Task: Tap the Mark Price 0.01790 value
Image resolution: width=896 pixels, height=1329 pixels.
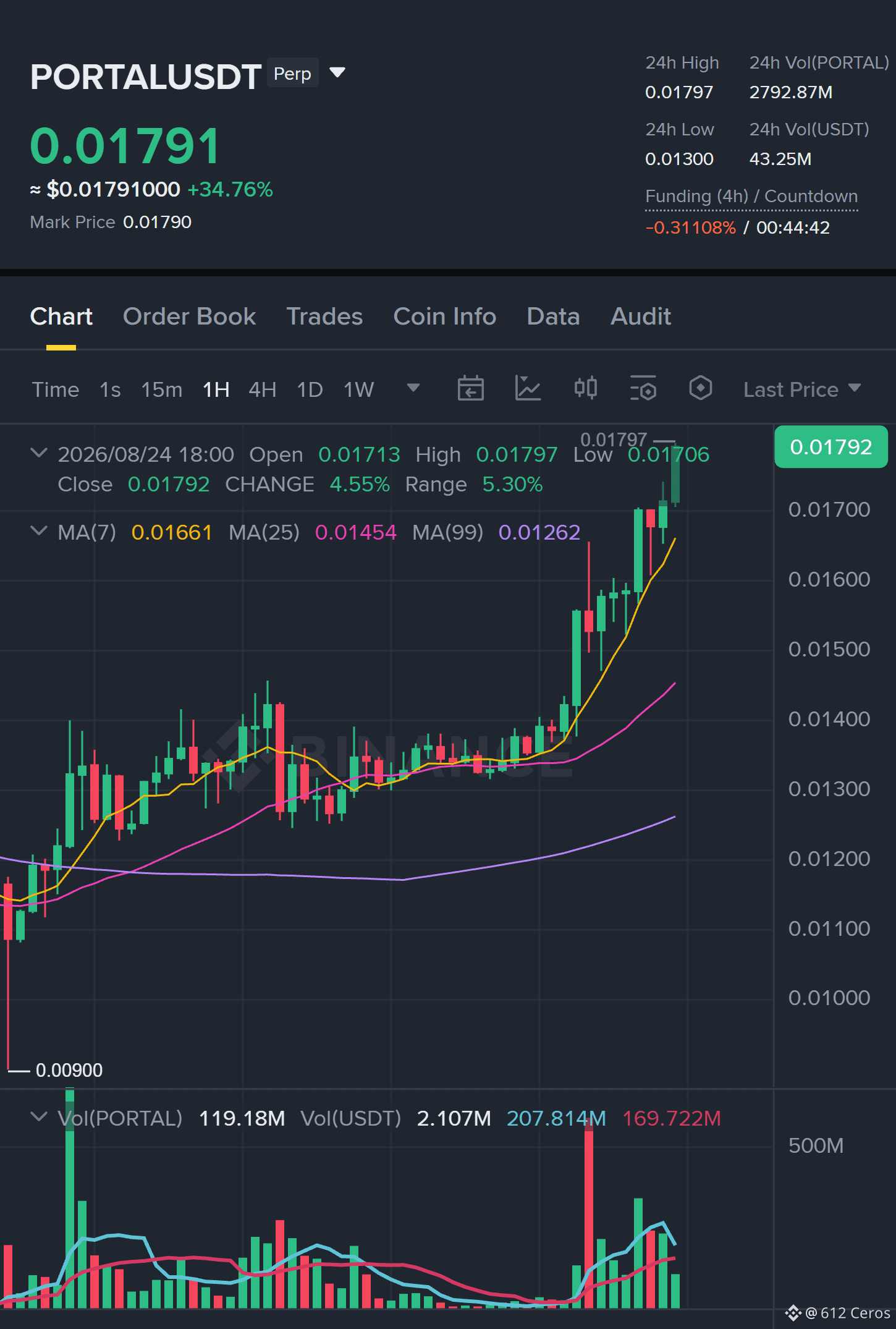Action: click(157, 222)
